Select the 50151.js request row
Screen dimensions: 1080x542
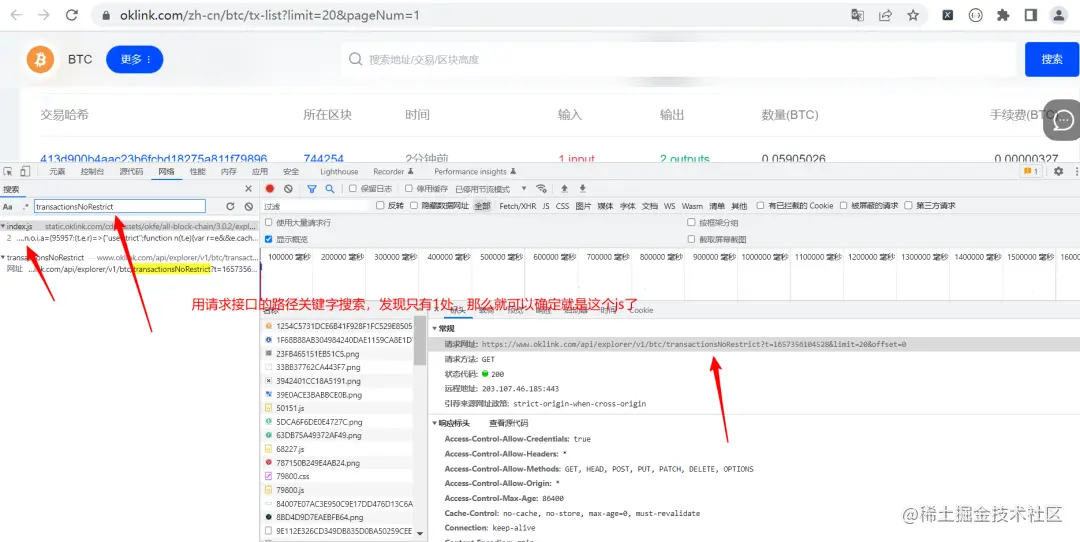338,408
